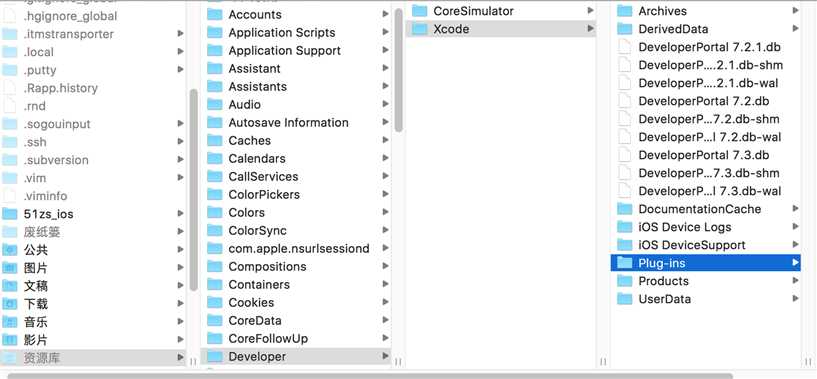Select the Containers folder row

[x=296, y=285]
